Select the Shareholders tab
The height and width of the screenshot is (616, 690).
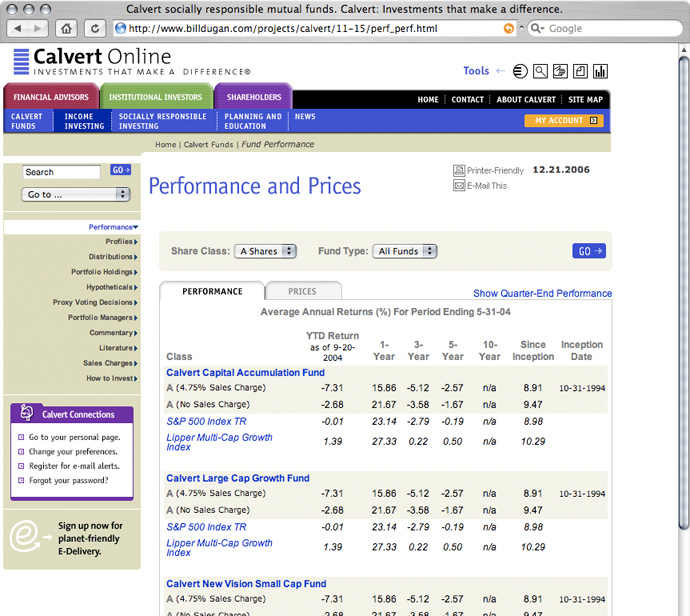pos(253,96)
